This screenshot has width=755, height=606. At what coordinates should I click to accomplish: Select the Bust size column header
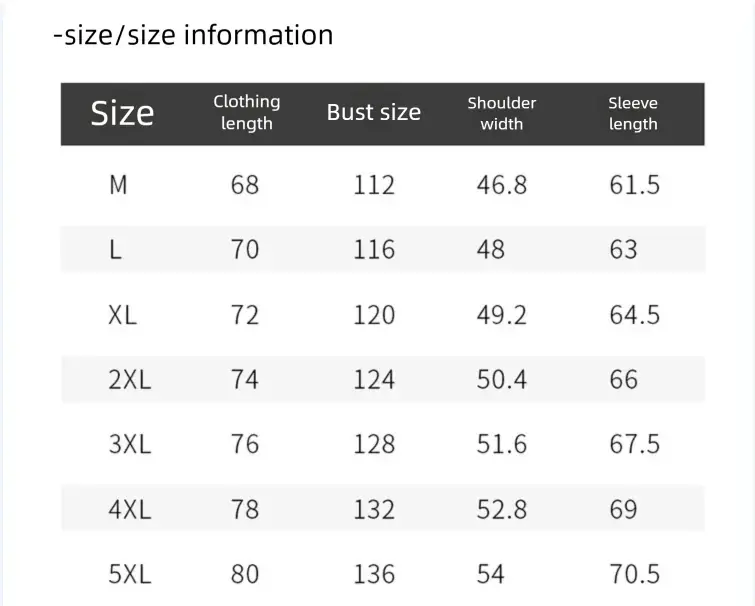click(x=373, y=113)
